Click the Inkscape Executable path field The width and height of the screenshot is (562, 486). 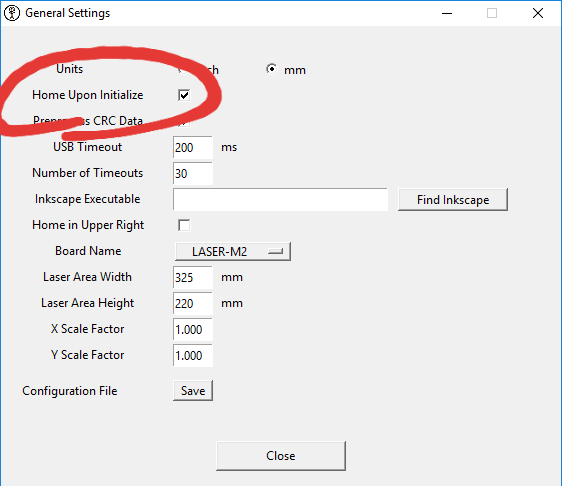tap(280, 199)
